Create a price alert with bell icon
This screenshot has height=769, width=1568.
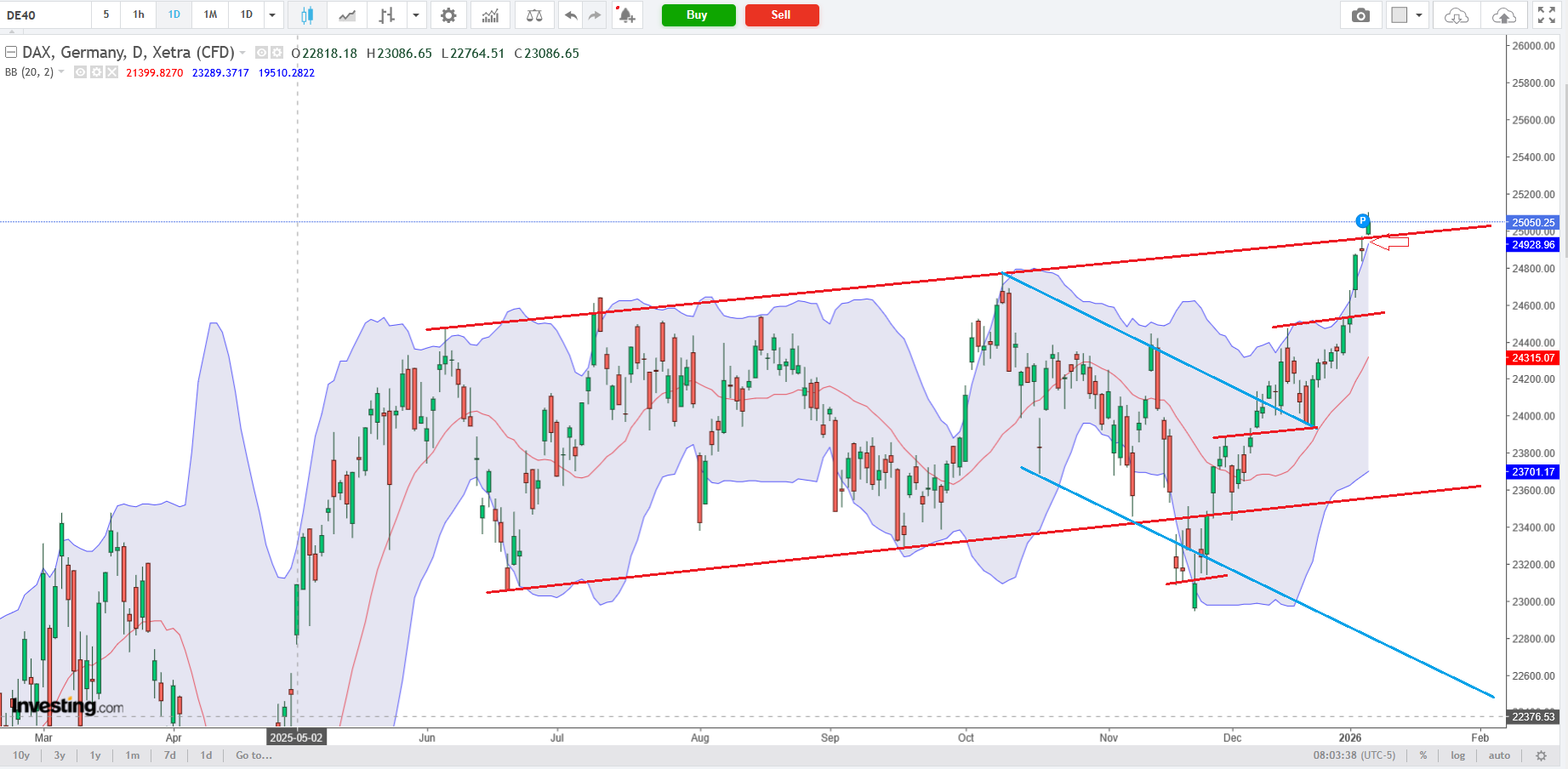[627, 15]
